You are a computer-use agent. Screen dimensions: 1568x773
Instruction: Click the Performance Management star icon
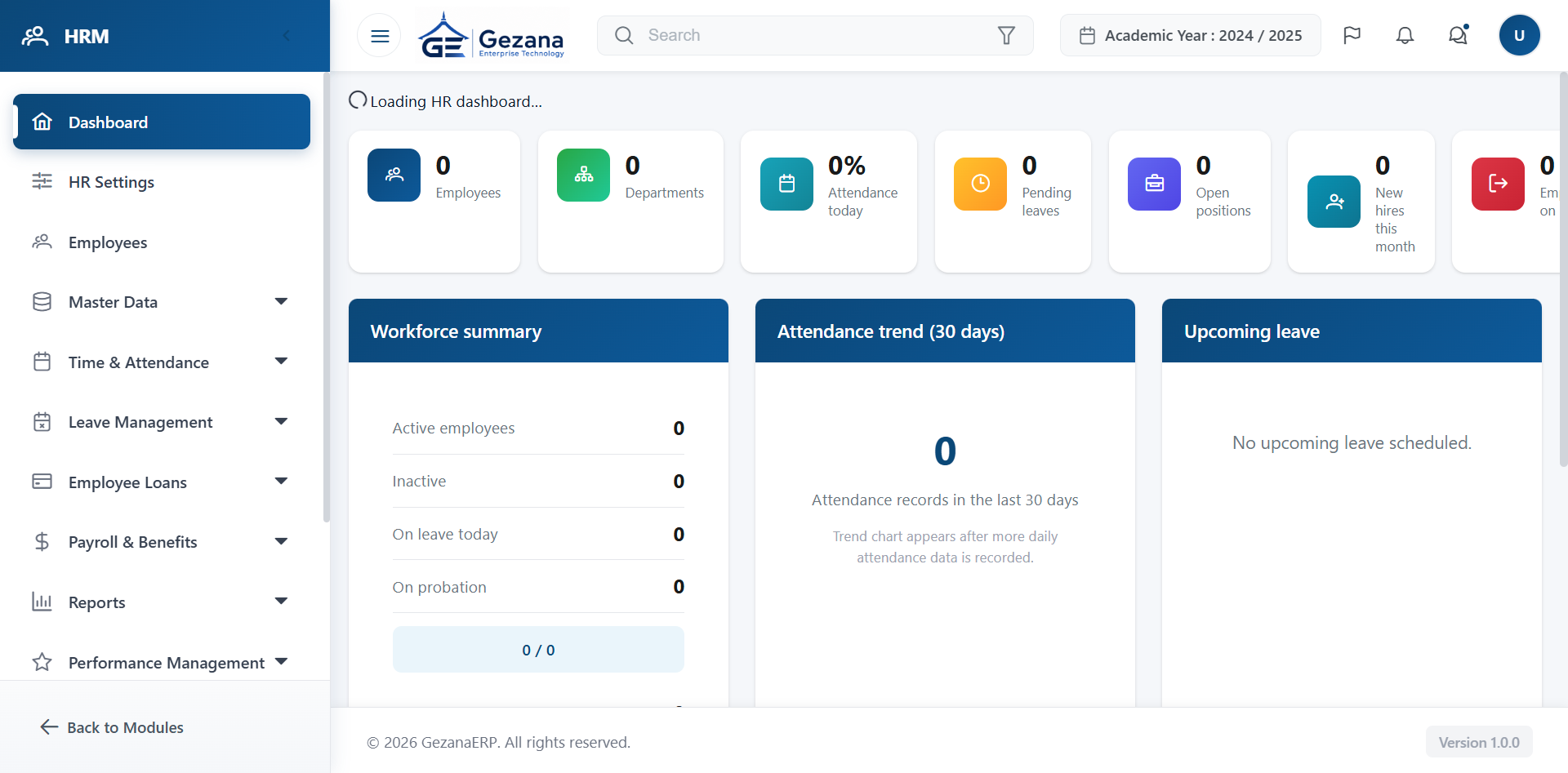pyautogui.click(x=42, y=662)
